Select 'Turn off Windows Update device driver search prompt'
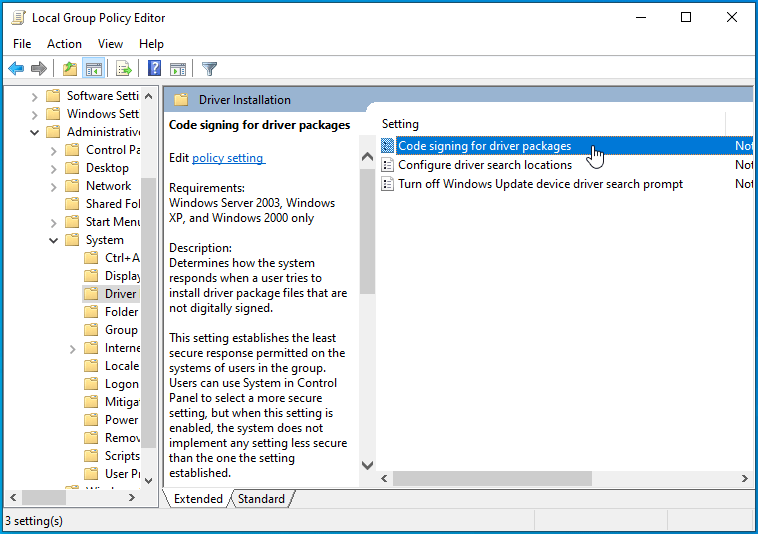758x534 pixels. coord(540,184)
